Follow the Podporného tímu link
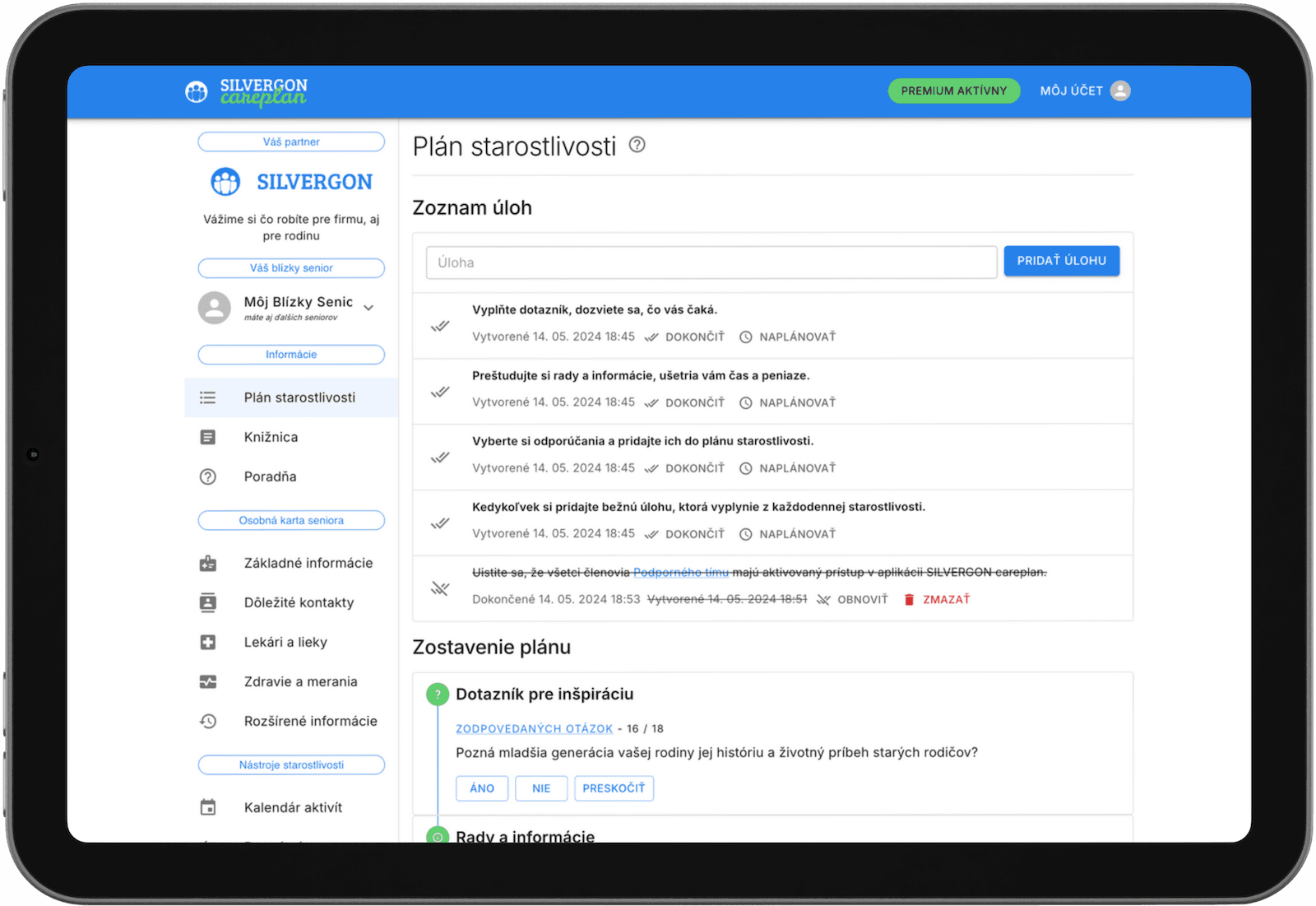The width and height of the screenshot is (1316, 906). [x=680, y=572]
